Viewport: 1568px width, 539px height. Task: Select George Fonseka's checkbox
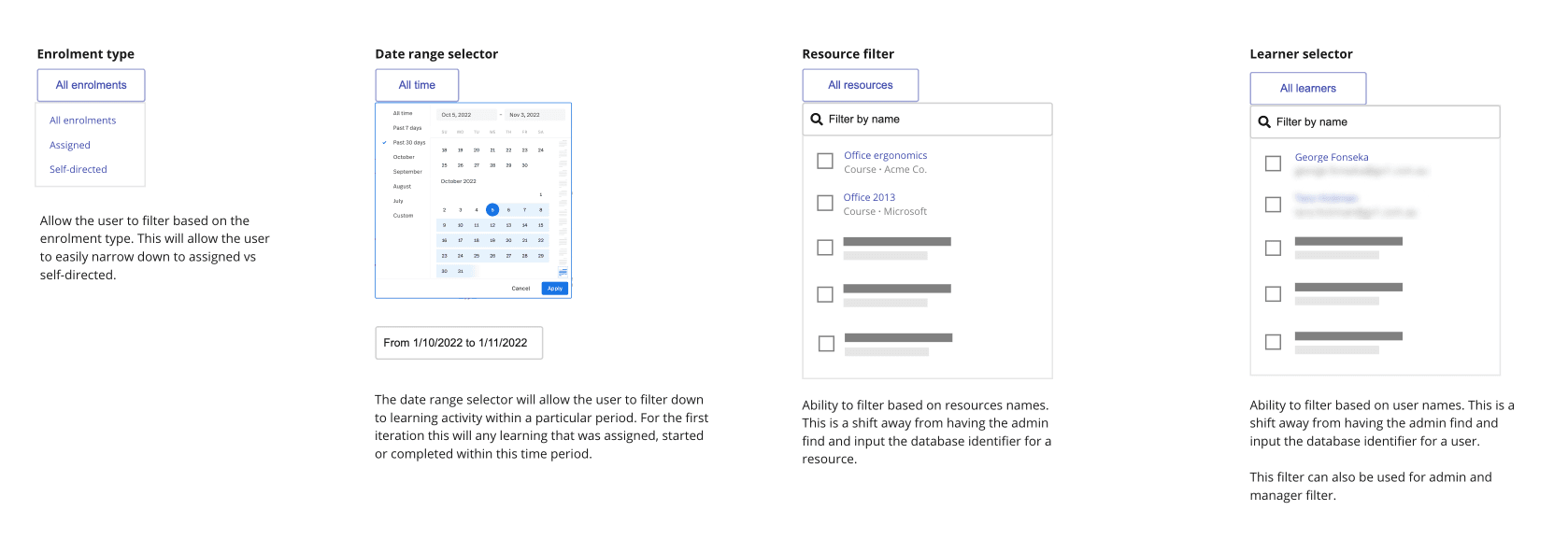(x=1273, y=163)
